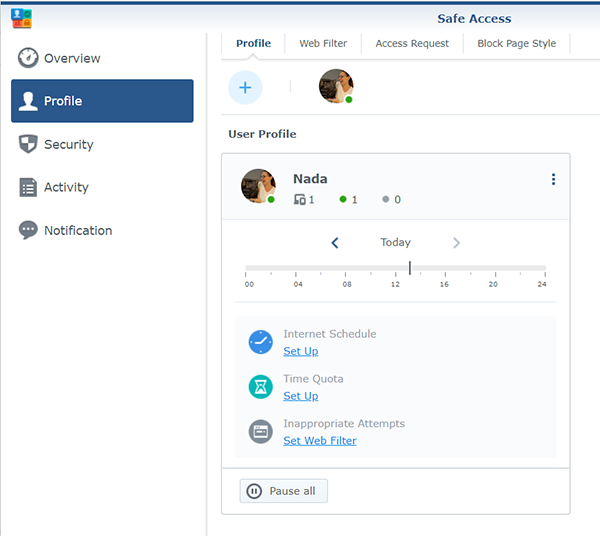Click the current time marker on the timeline
The height and width of the screenshot is (536, 600).
point(409,268)
